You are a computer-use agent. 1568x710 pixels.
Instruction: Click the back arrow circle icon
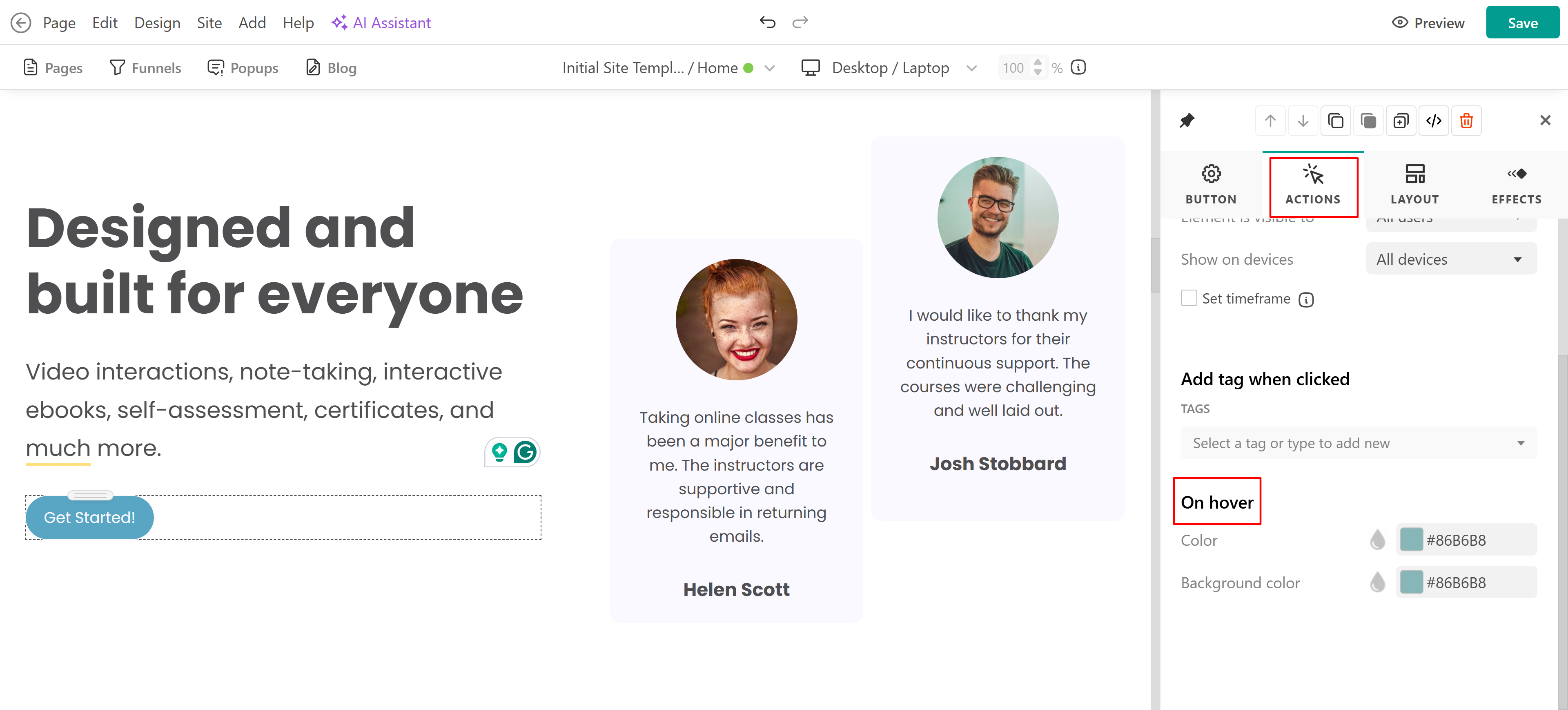click(x=21, y=22)
